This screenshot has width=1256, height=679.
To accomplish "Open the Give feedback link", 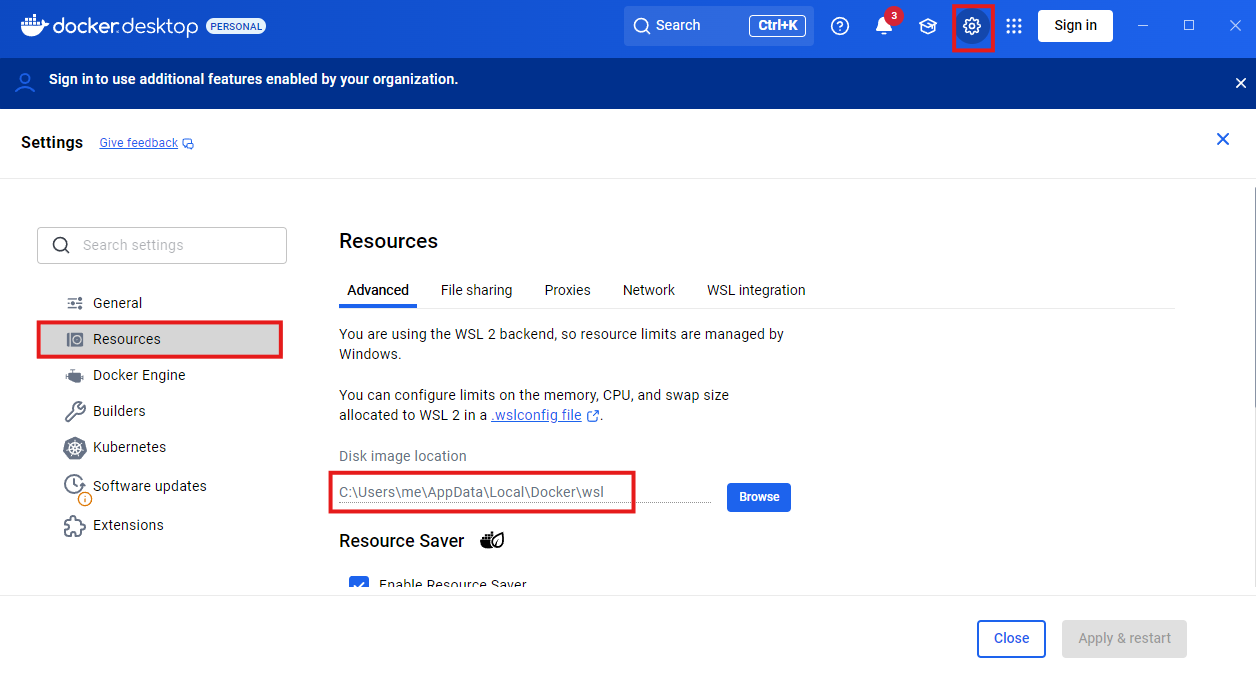I will pyautogui.click(x=138, y=143).
